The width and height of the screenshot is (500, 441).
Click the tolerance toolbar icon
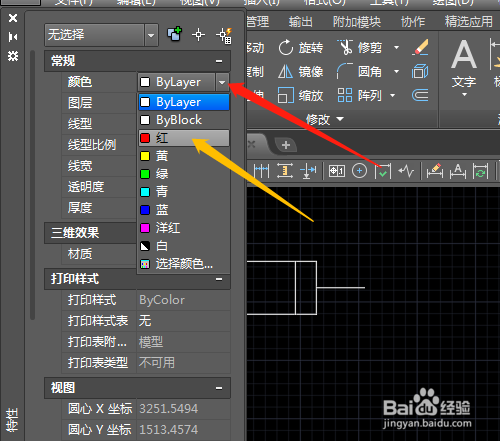337,171
